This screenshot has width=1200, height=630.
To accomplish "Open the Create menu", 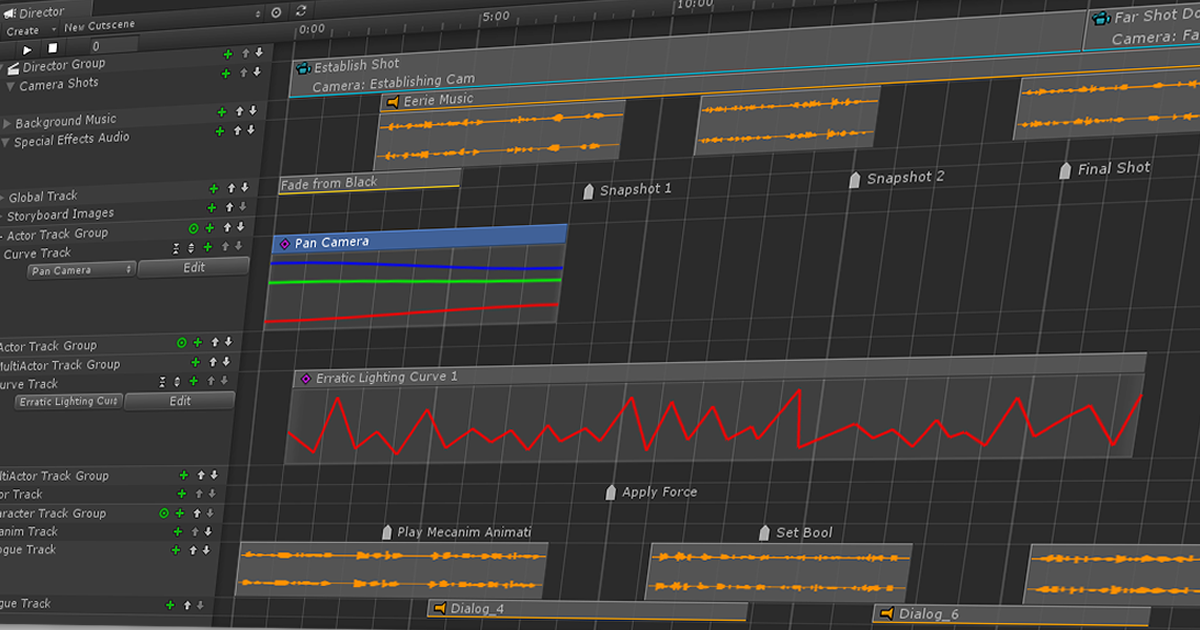I will (x=23, y=30).
